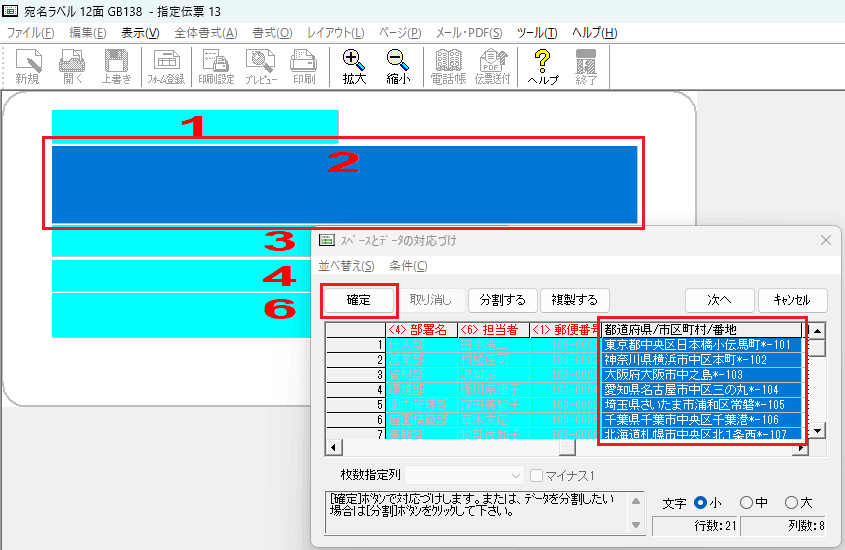Zoom in with the 拡大 icon
Image resolution: width=845 pixels, height=550 pixels.
pos(354,67)
